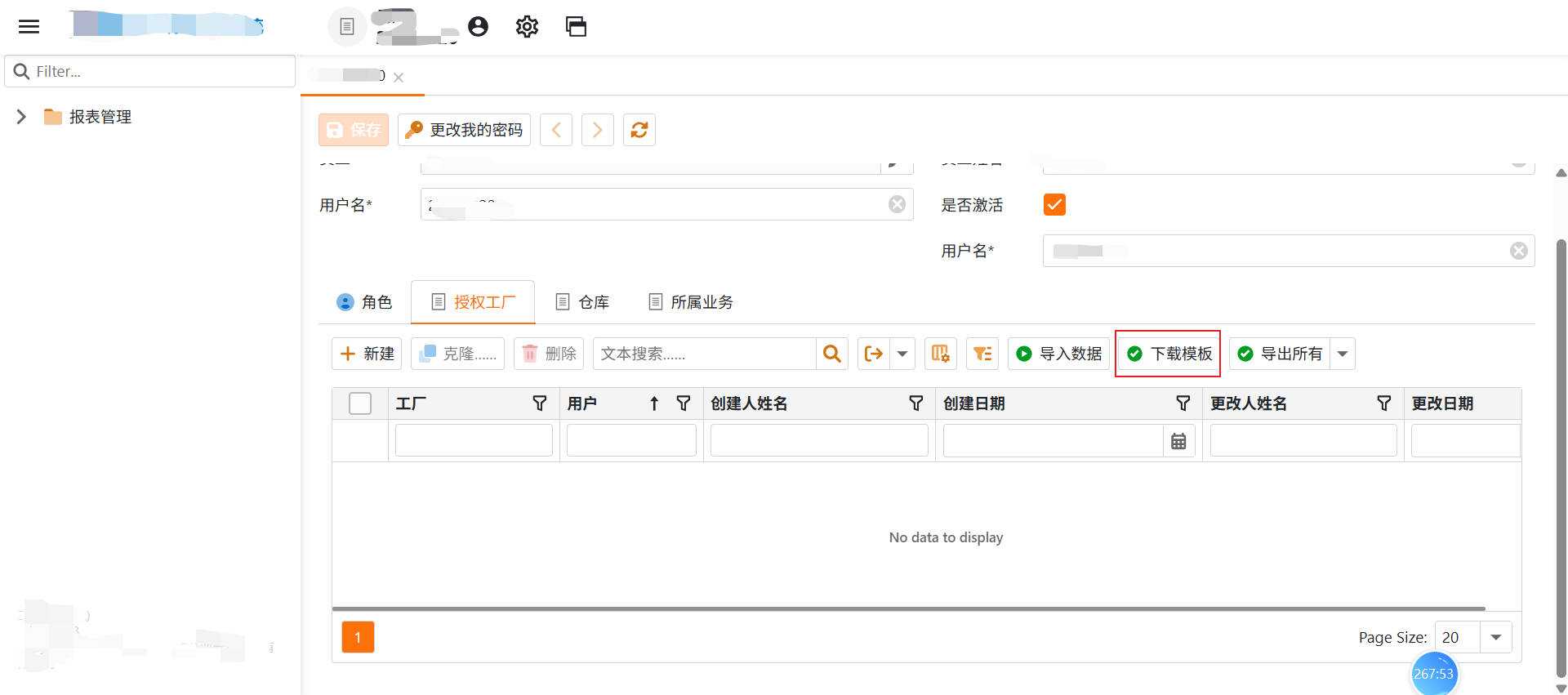Click the 工厂 filter row input

point(474,441)
